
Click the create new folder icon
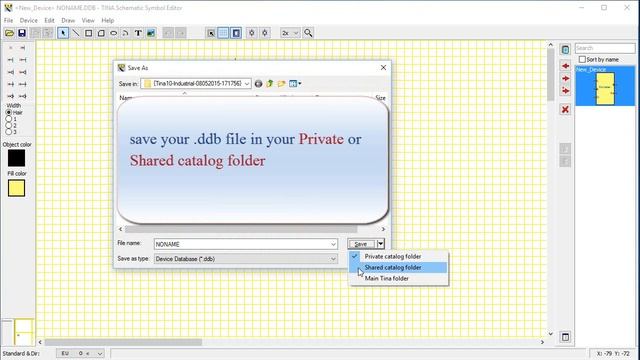[x=281, y=84]
